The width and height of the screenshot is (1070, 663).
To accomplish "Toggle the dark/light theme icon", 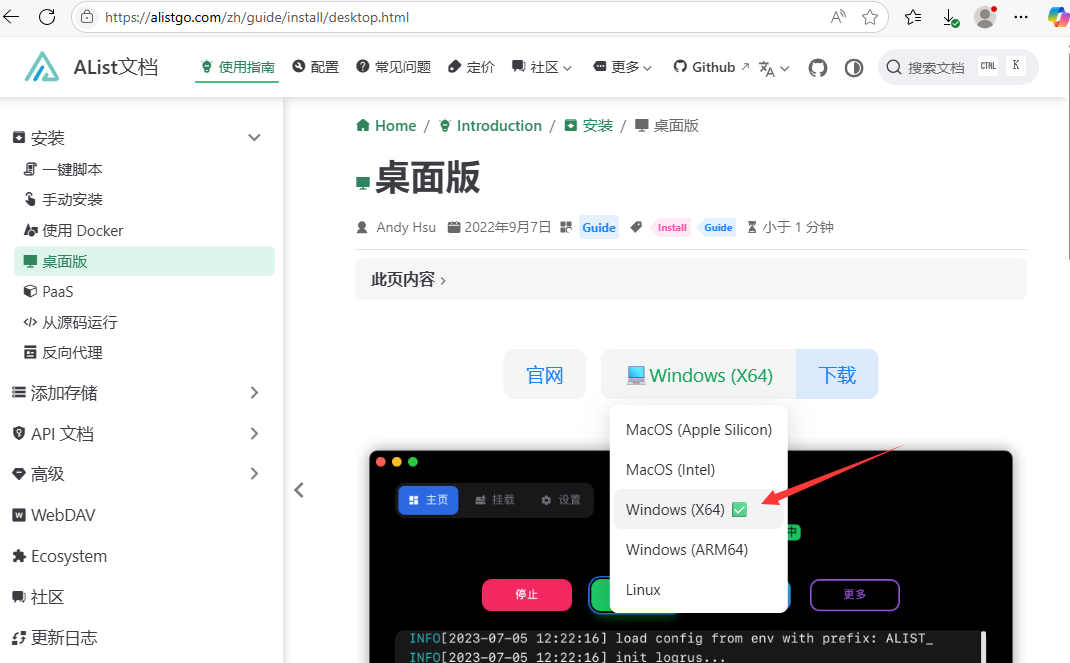I will click(x=854, y=68).
